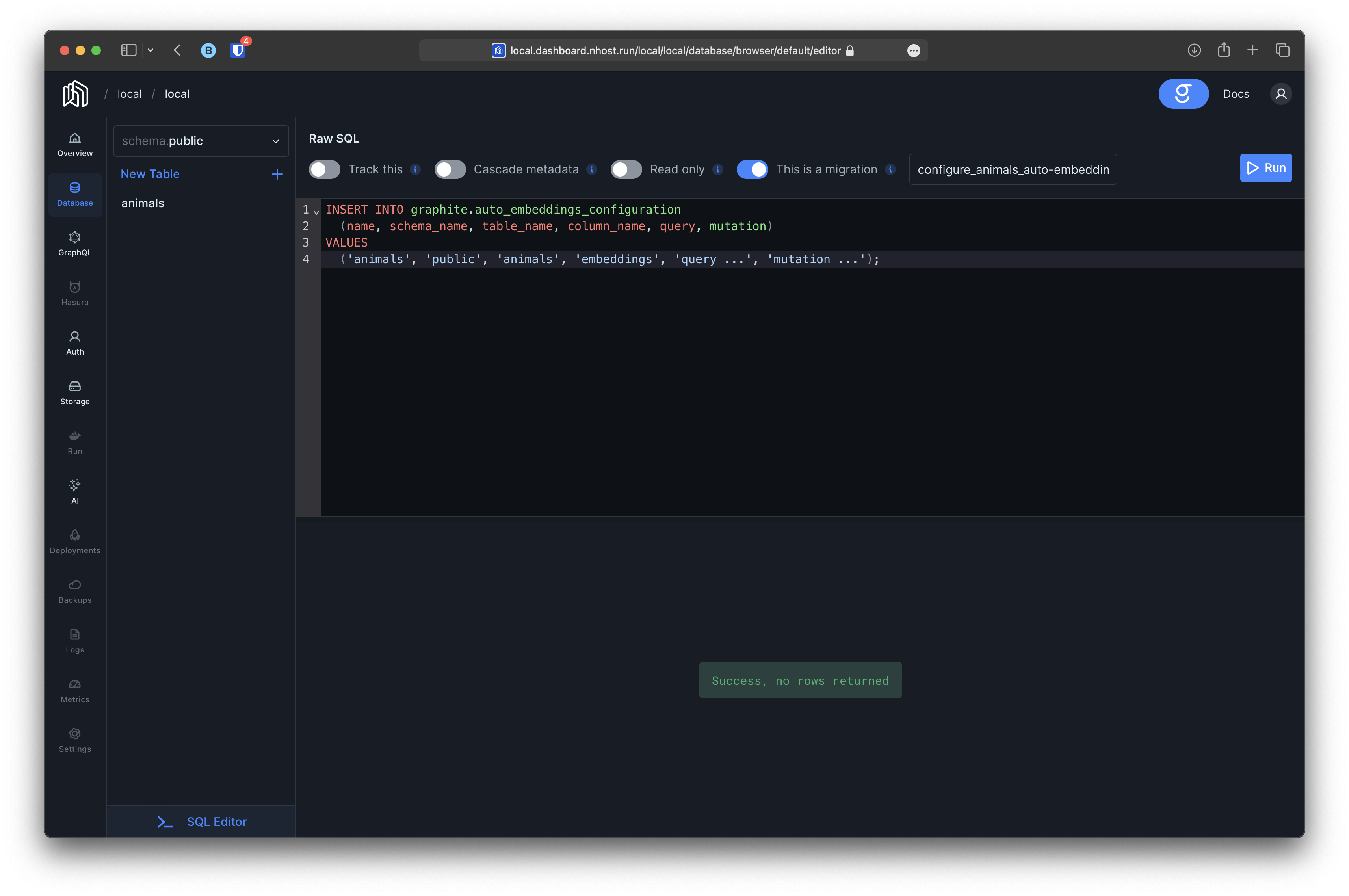Open the Nhost logo home icon
Viewport: 1349px width, 896px height.
point(75,94)
